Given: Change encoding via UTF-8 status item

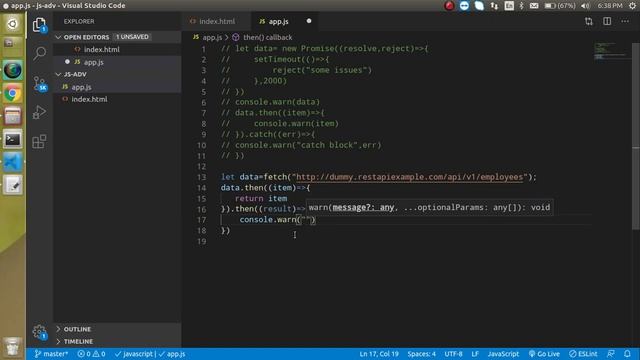Looking at the screenshot, I should tap(453, 354).
